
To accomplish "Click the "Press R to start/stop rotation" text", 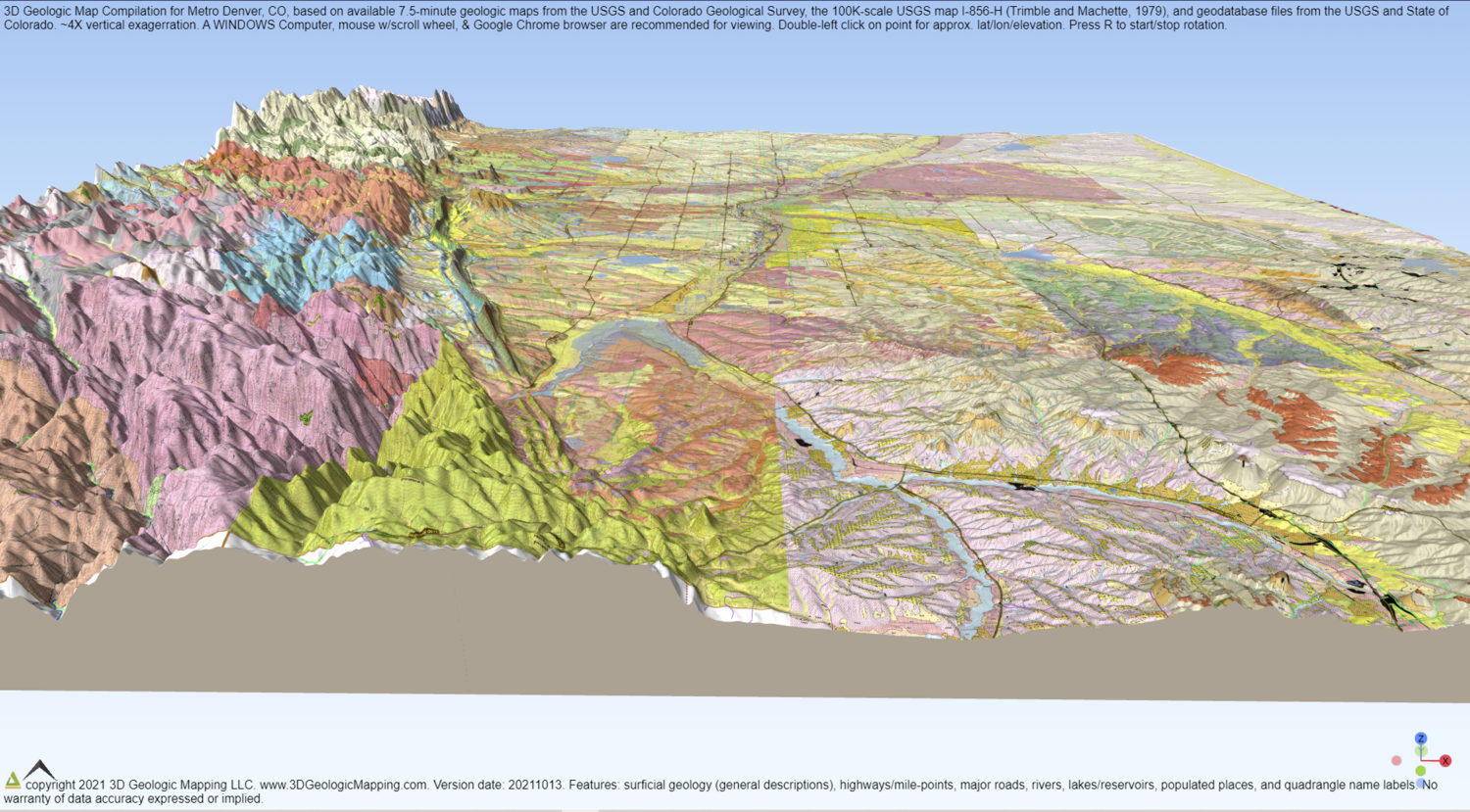I will pos(1146,24).
